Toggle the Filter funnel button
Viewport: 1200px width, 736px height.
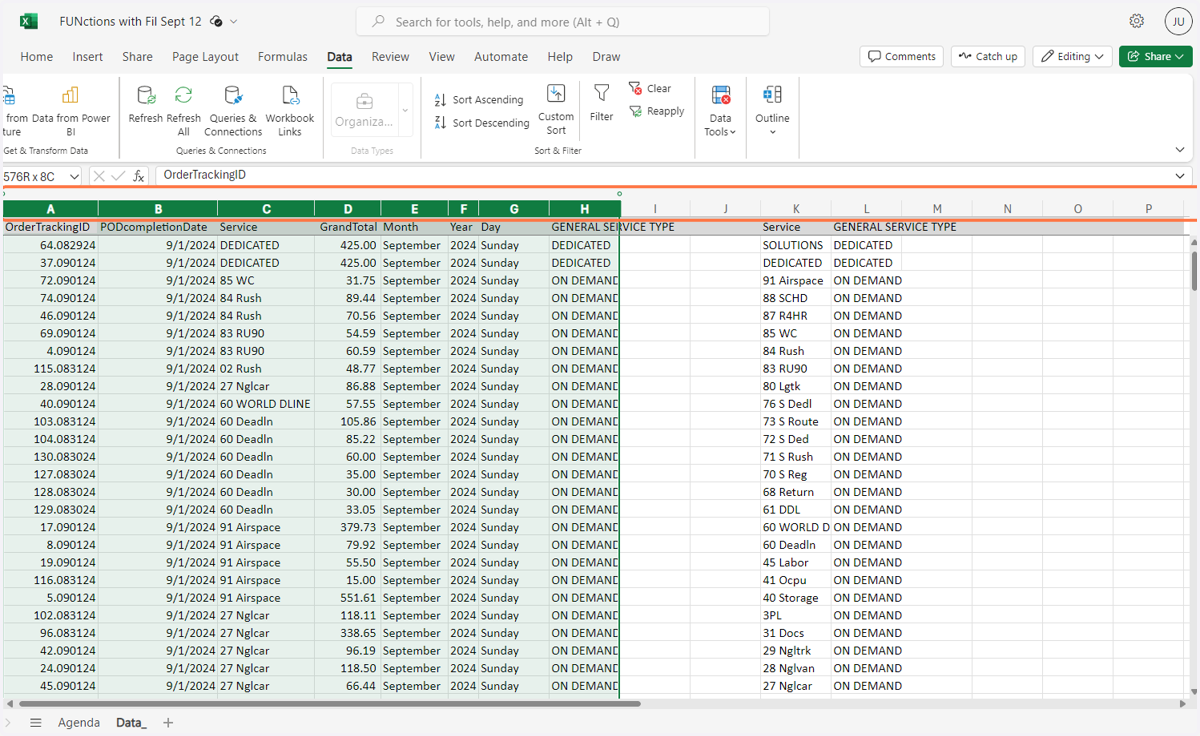pyautogui.click(x=601, y=103)
